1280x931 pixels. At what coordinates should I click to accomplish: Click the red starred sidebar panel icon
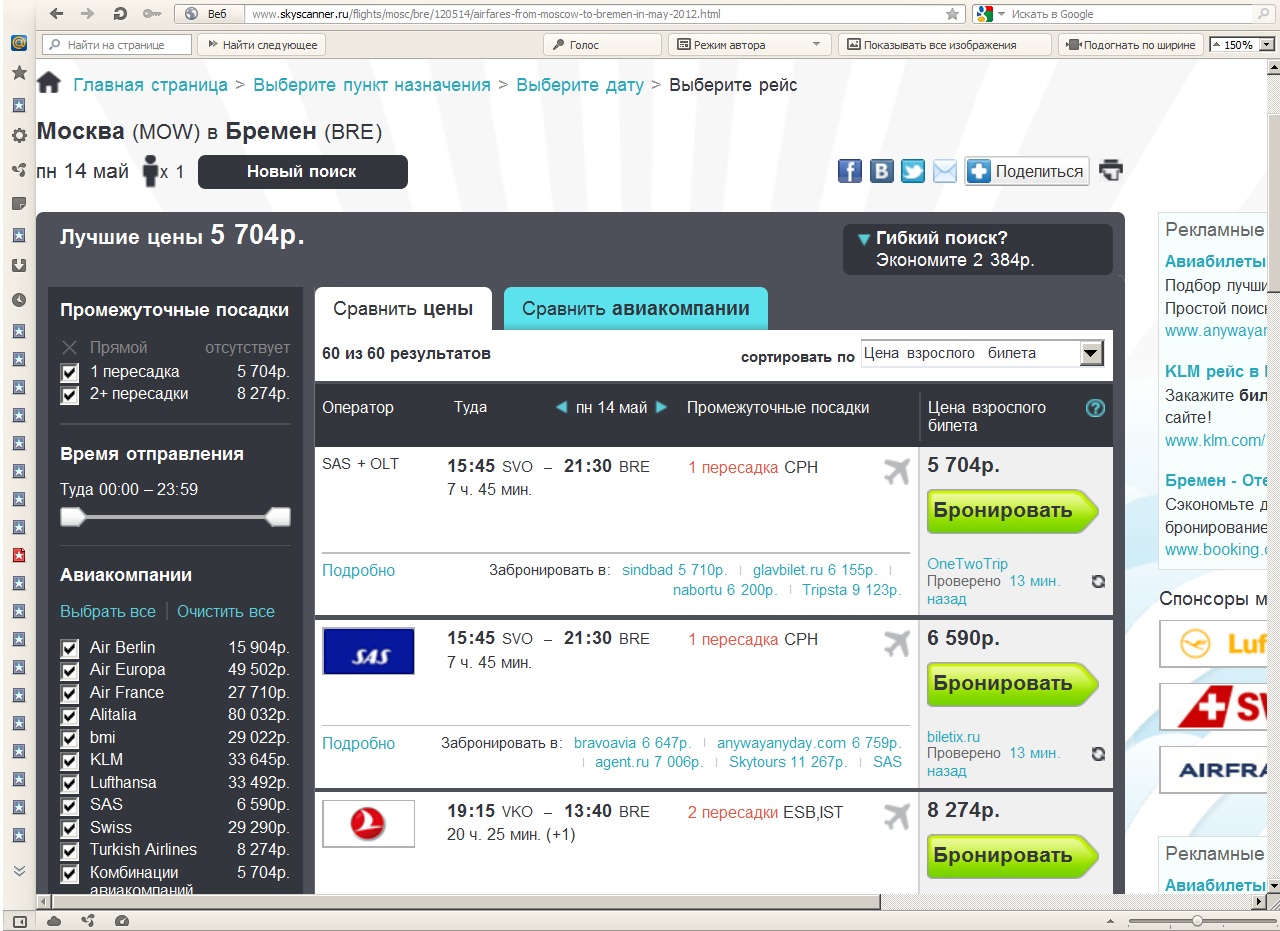(18, 555)
